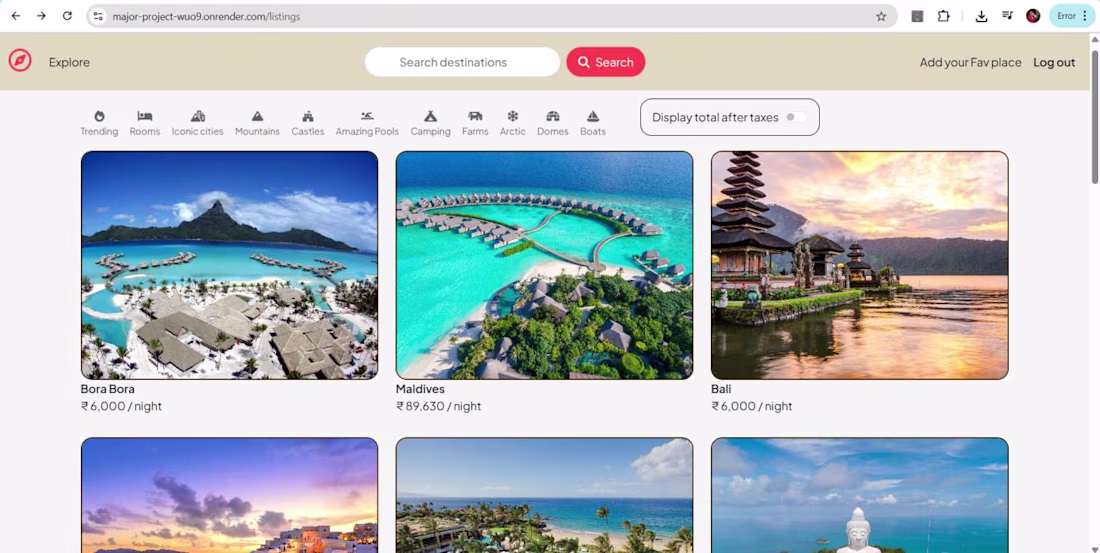Viewport: 1100px width, 553px height.
Task: Click the site information icon in address bar
Action: [x=98, y=16]
